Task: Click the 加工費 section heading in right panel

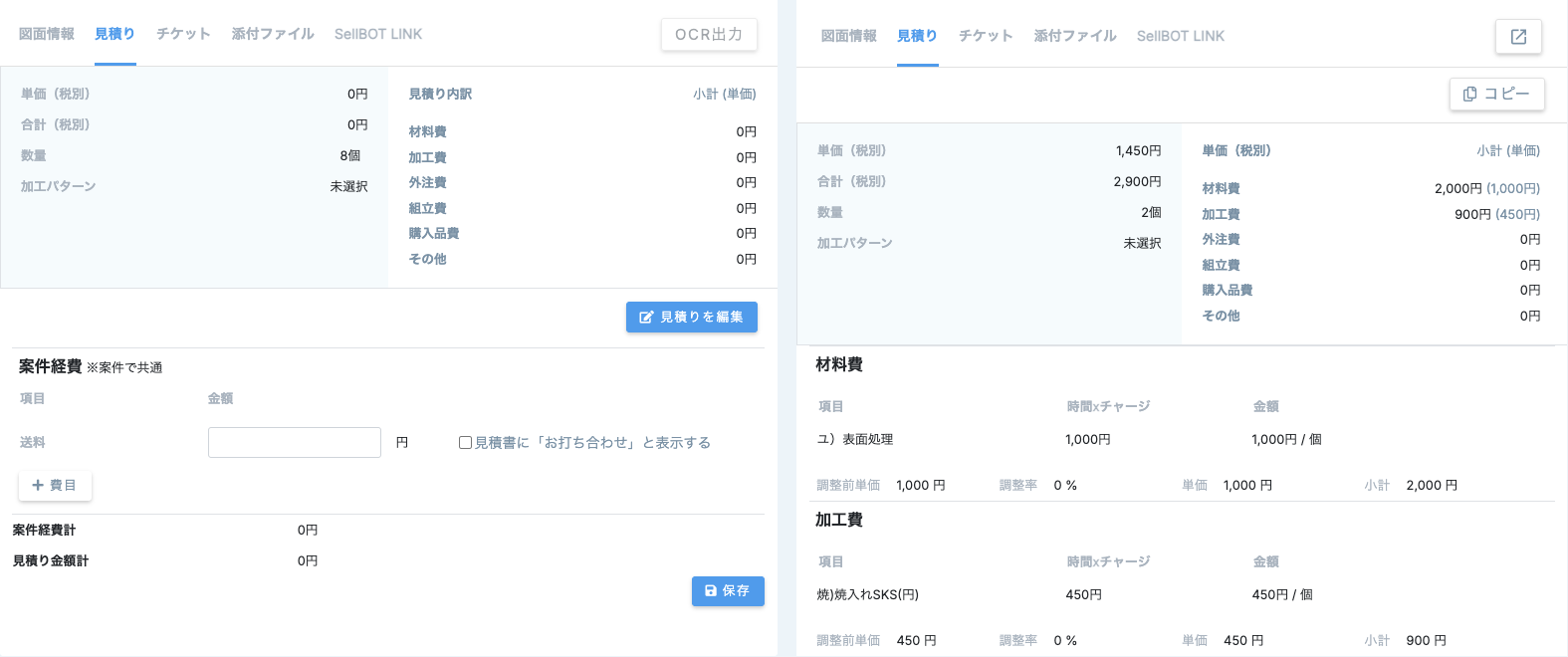Action: [x=839, y=520]
